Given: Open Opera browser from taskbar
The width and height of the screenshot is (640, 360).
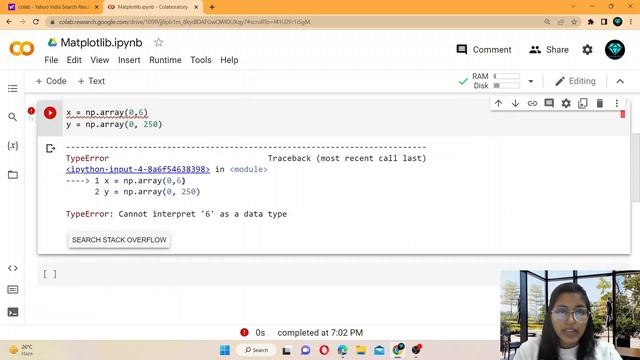Looking at the screenshot, I should tap(324, 350).
